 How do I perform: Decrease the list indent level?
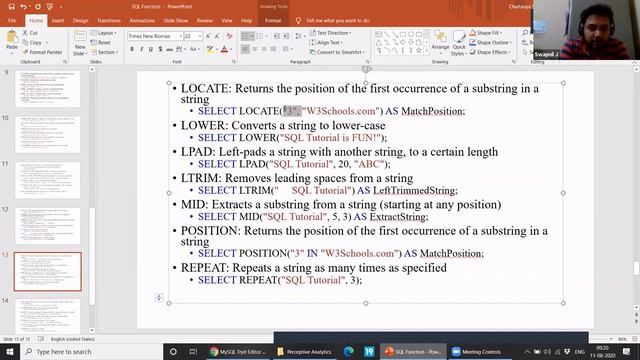click(x=277, y=36)
